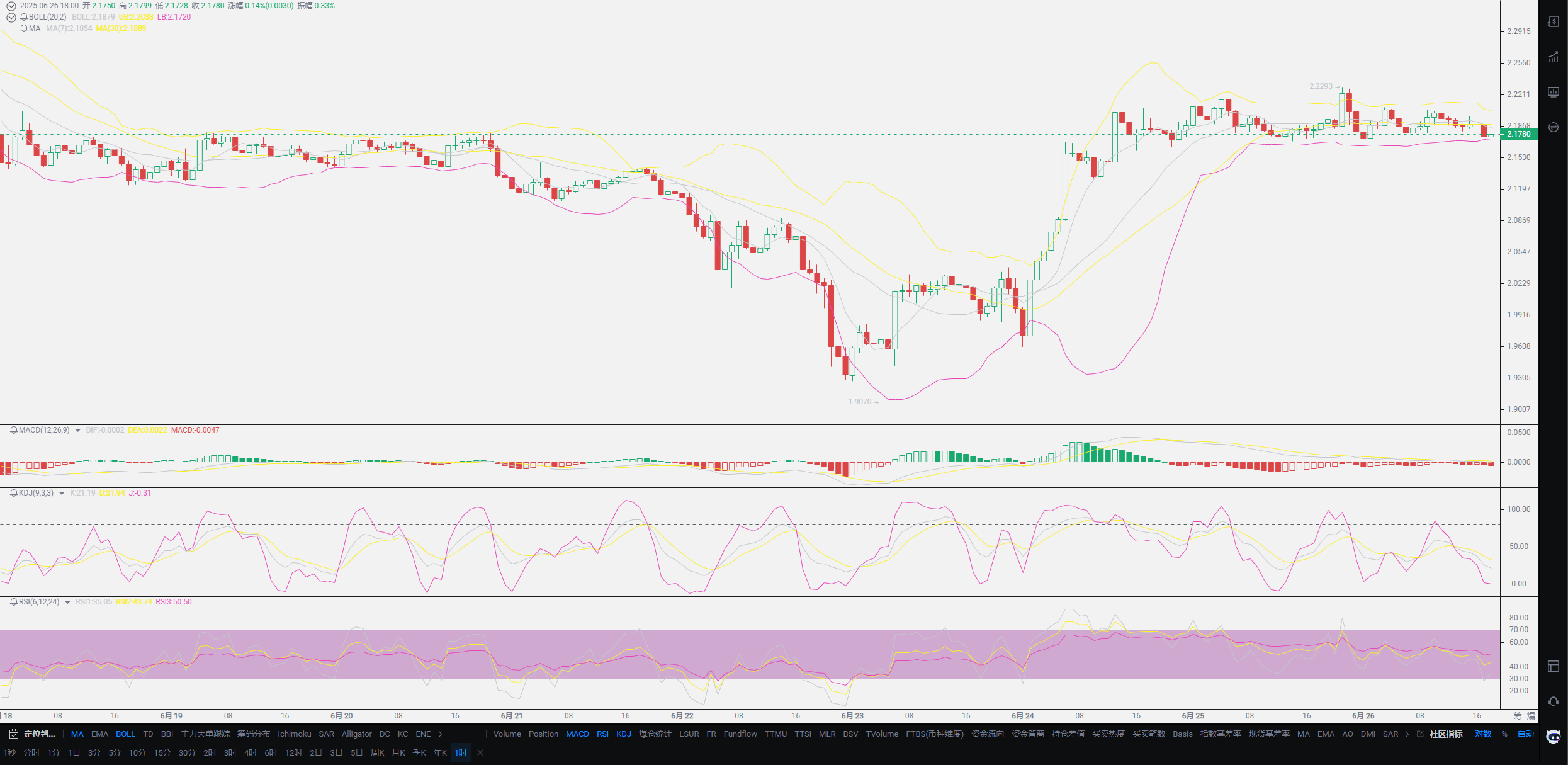Expand more main indicators after ENE
Viewport: 1568px width, 765px height.
pos(441,734)
